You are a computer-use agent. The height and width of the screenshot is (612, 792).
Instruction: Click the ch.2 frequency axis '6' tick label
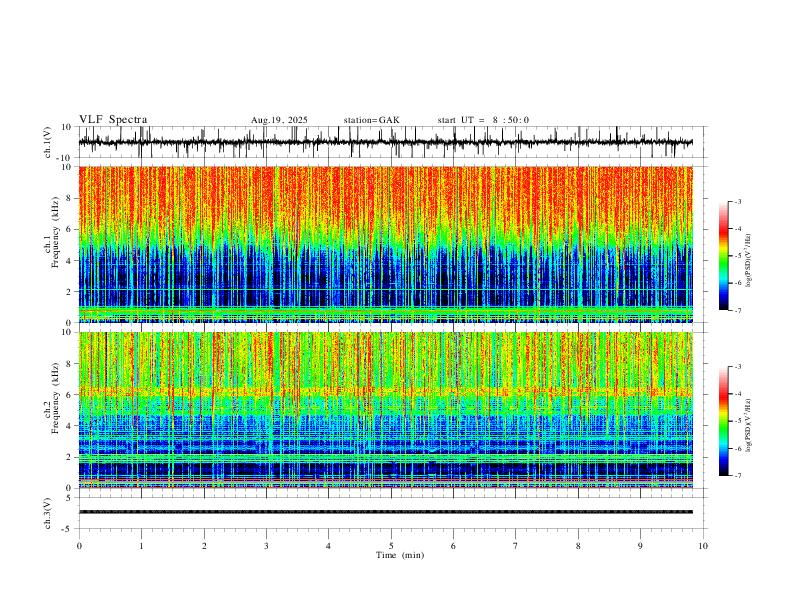pyautogui.click(x=70, y=394)
